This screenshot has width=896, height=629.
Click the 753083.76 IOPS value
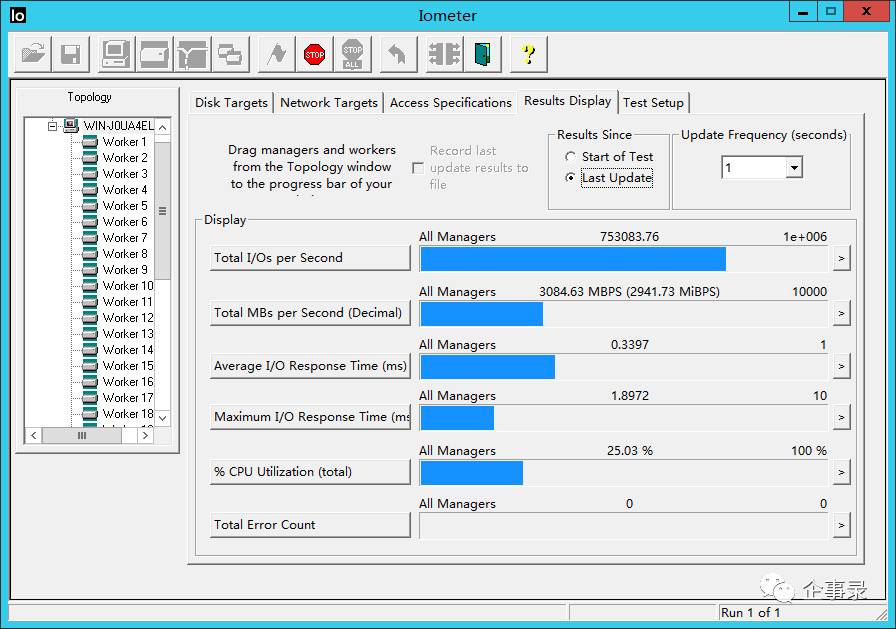[x=629, y=237]
